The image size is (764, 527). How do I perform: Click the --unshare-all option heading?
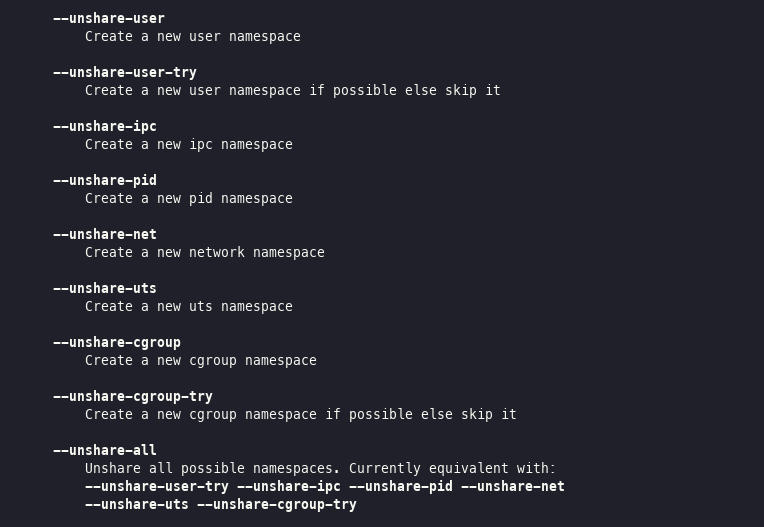pyautogui.click(x=105, y=451)
